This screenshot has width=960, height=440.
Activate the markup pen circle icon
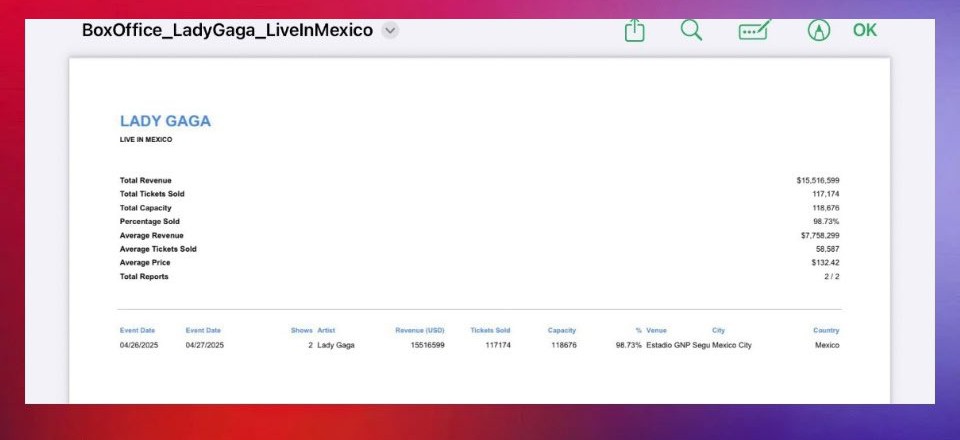[819, 30]
